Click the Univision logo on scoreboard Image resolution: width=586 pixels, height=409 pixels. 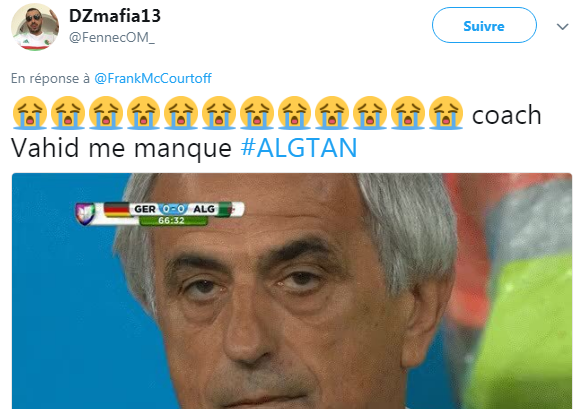click(86, 213)
